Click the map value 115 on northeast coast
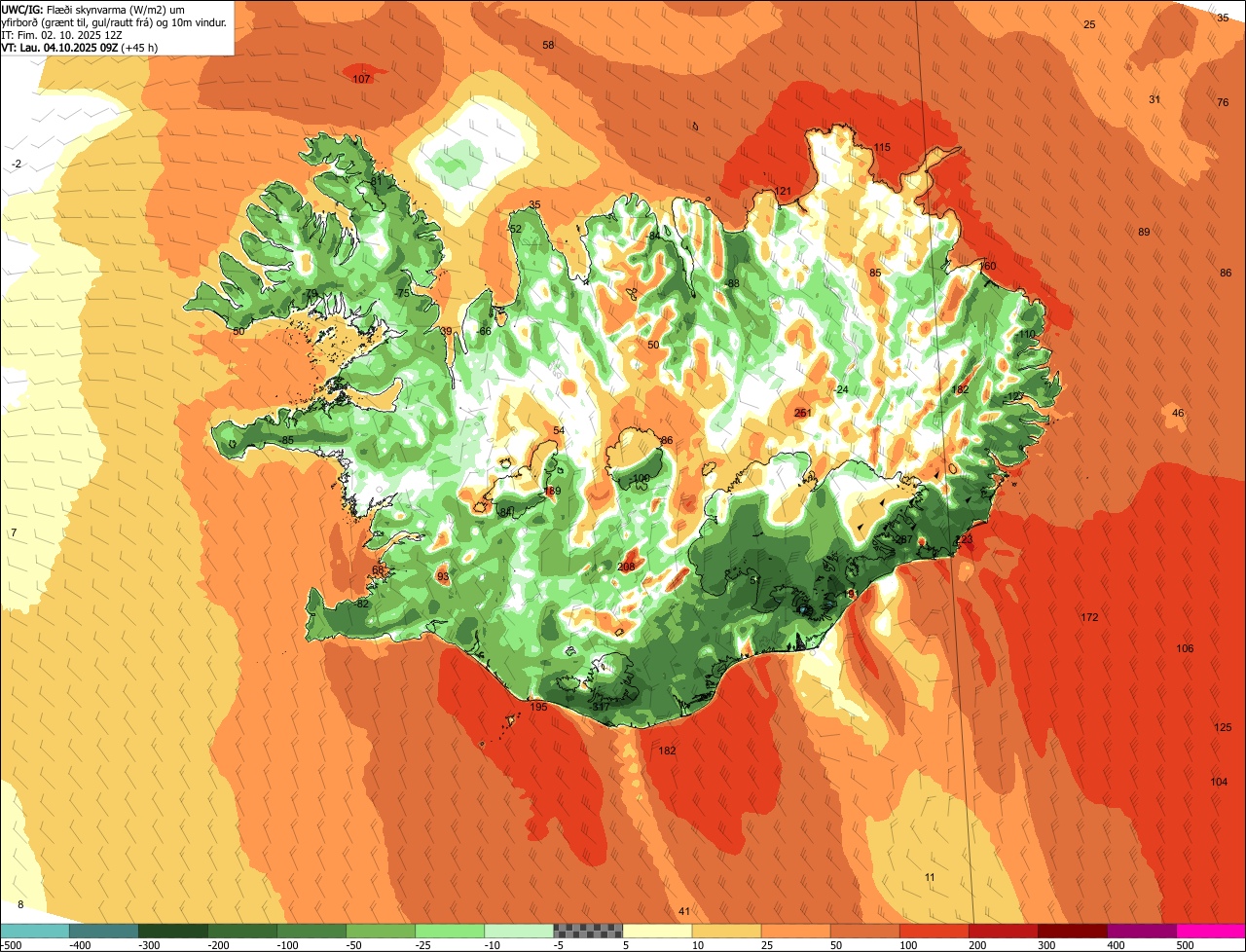The image size is (1246, 952). pyautogui.click(x=882, y=147)
